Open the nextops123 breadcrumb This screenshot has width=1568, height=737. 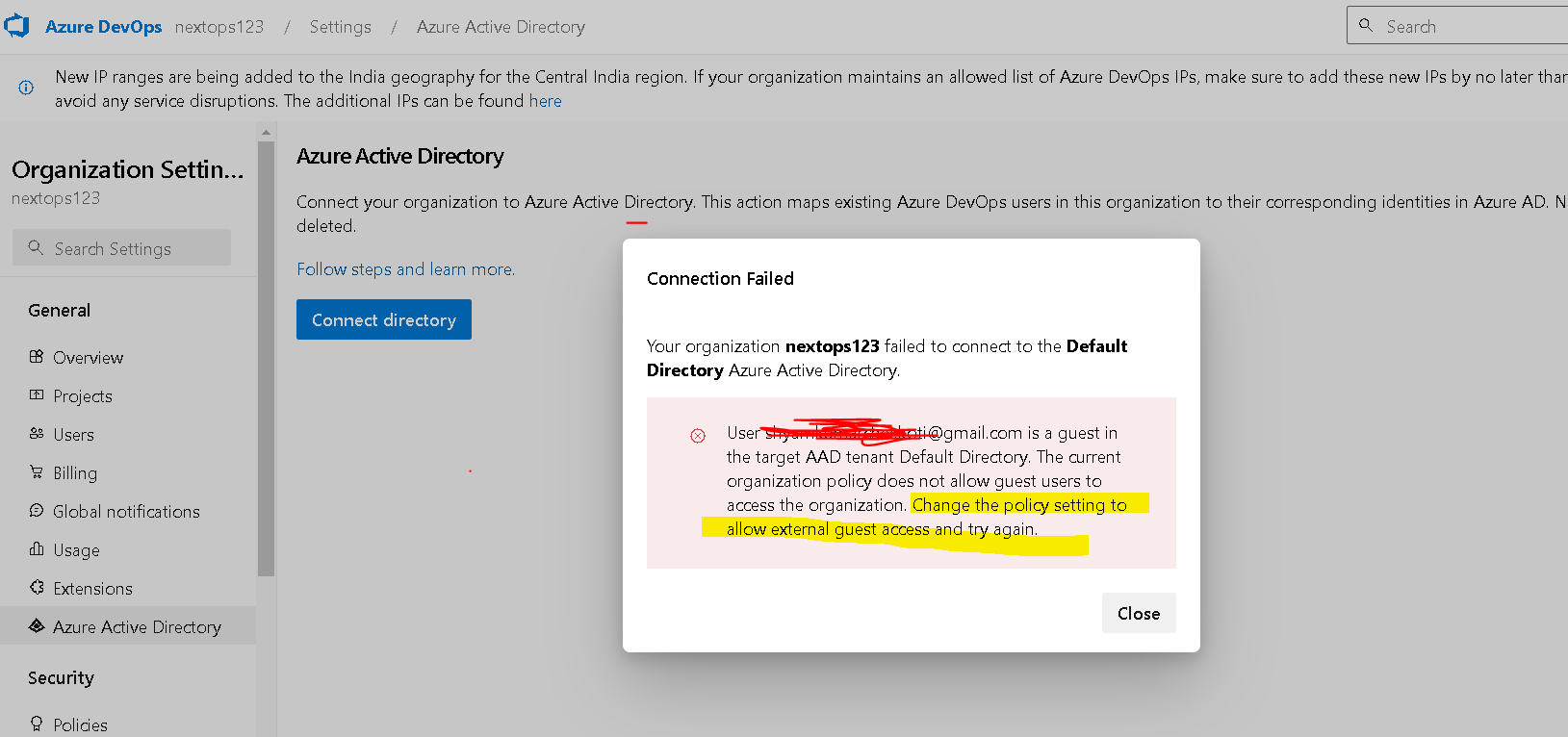coord(218,27)
